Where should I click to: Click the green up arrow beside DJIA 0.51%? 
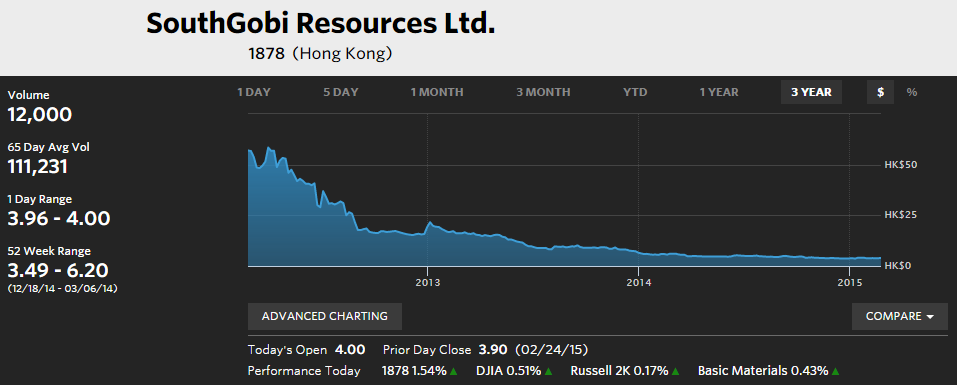tap(549, 371)
